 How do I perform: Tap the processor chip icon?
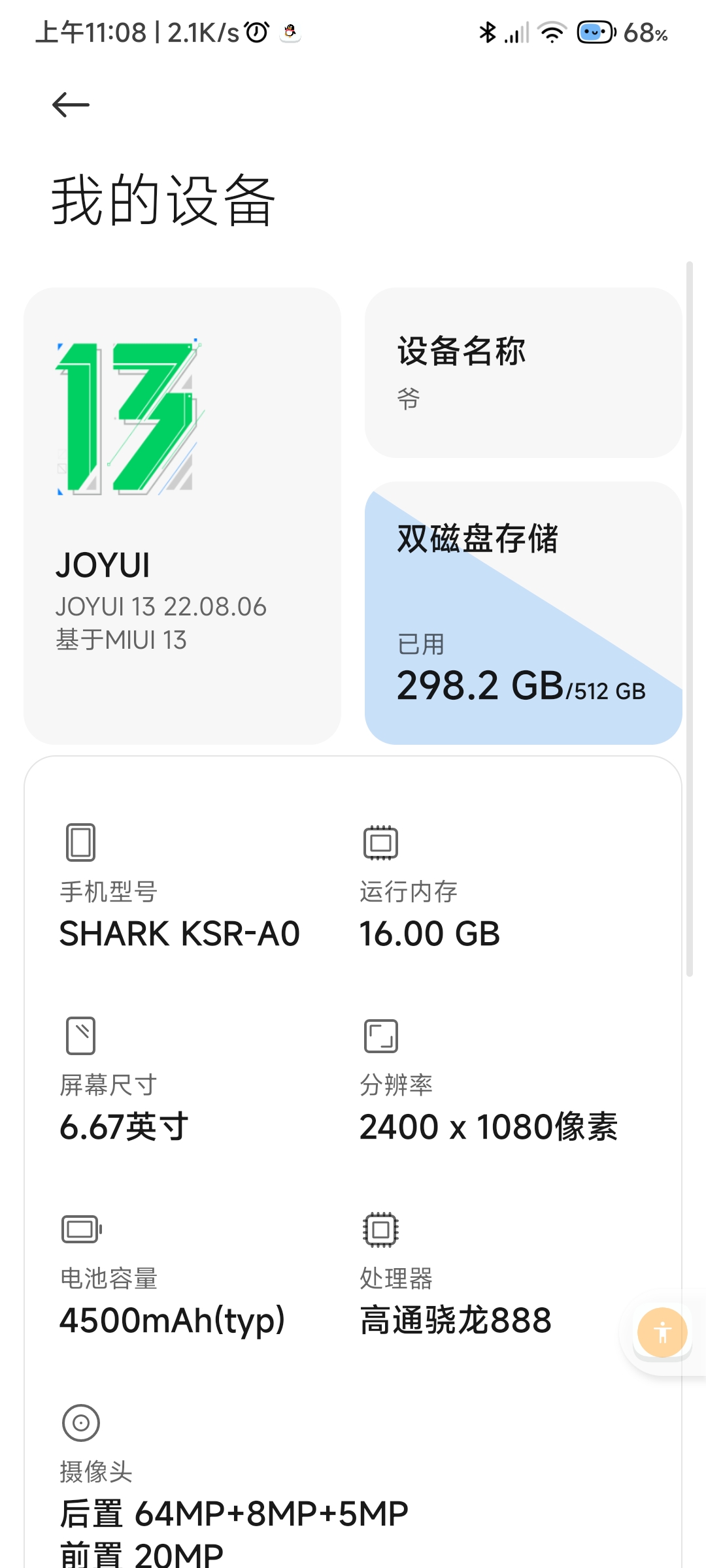coord(381,1229)
